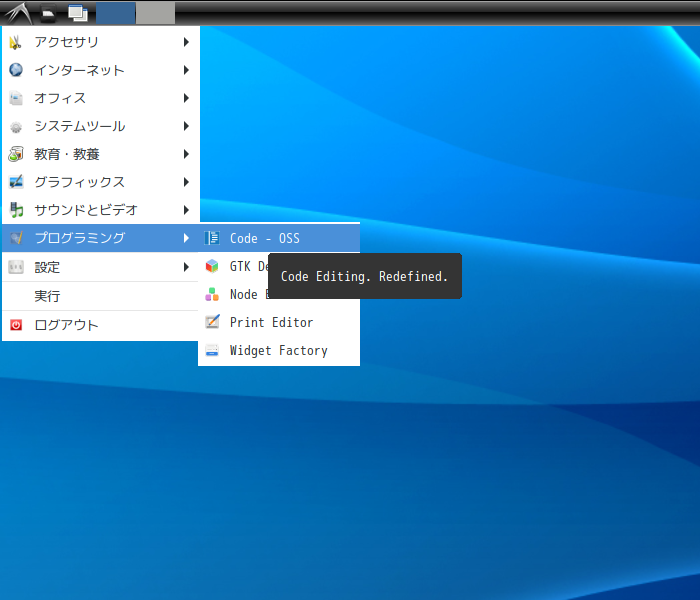Switch to the second gray desktop pager

(x=155, y=13)
